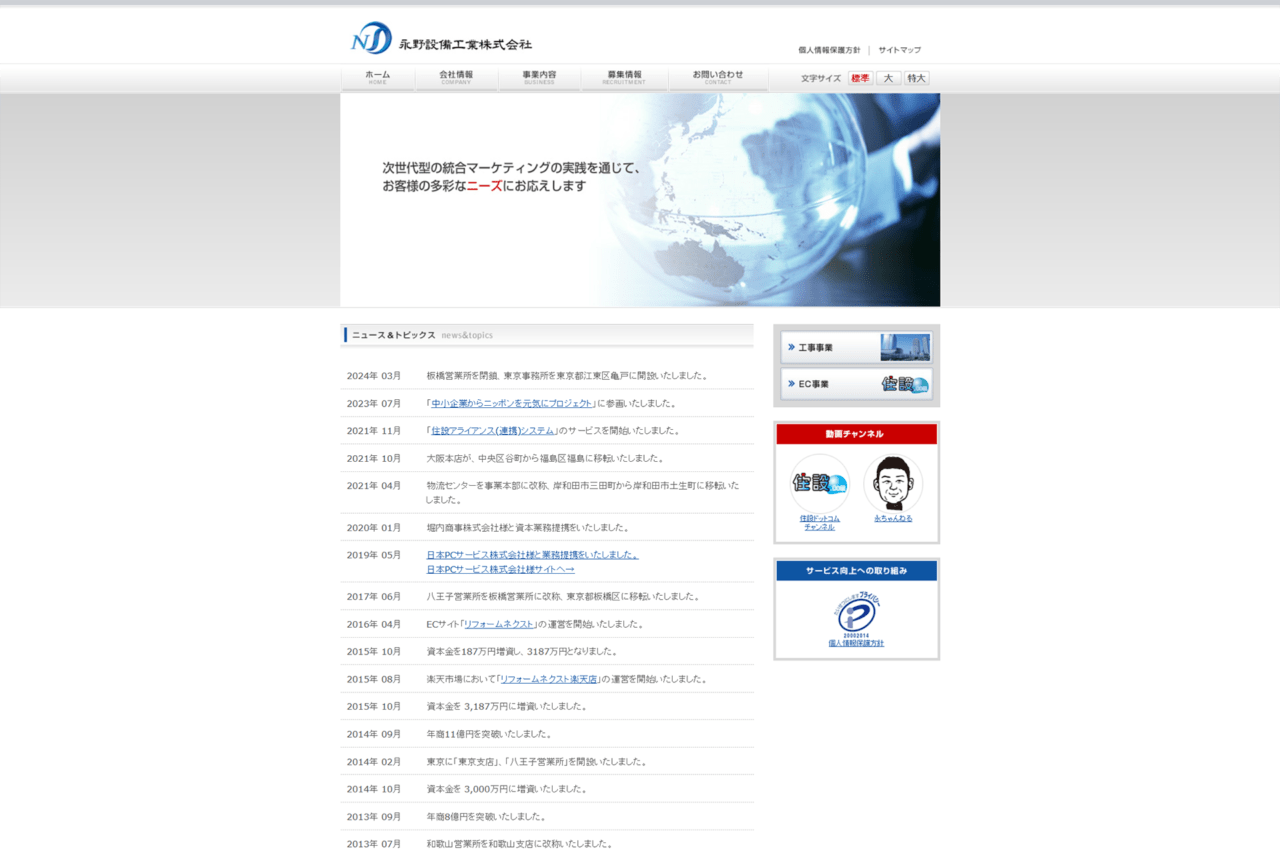Go to the ホーム tab

pos(377,77)
